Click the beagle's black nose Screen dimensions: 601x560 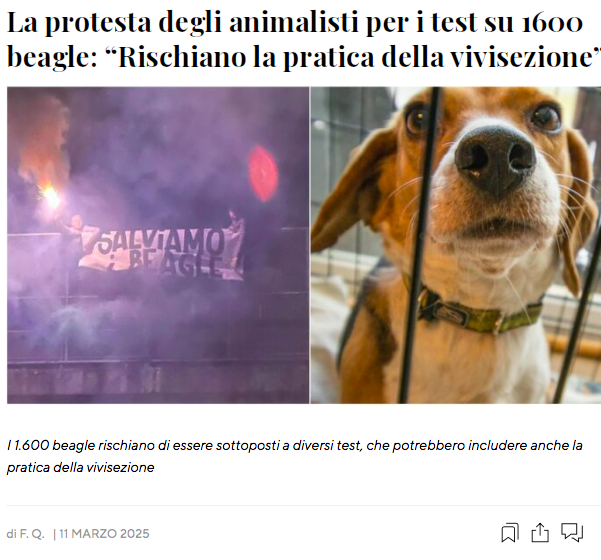pos(495,161)
